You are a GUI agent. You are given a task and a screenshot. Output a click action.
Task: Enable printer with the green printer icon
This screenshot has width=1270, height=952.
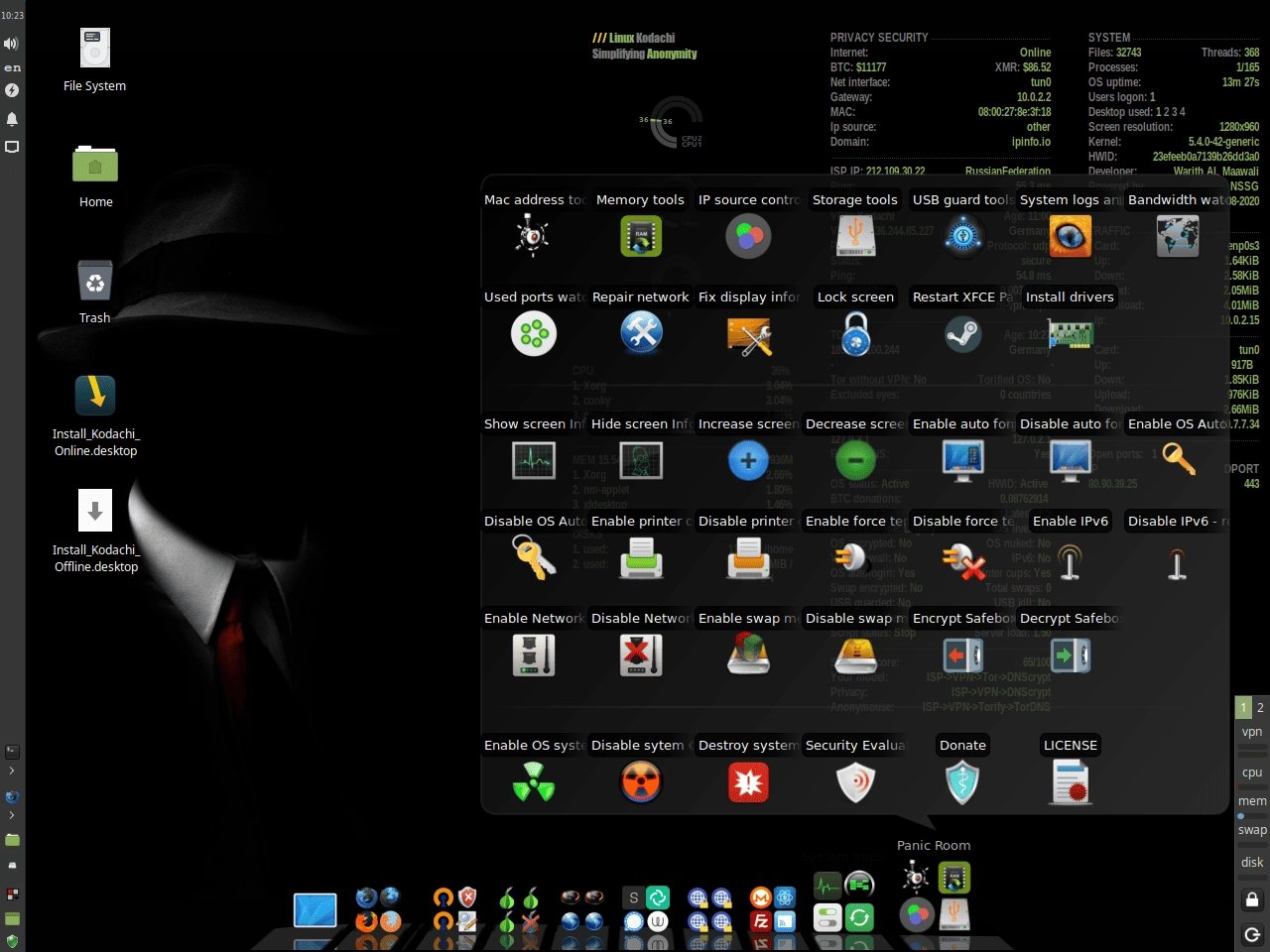point(641,558)
